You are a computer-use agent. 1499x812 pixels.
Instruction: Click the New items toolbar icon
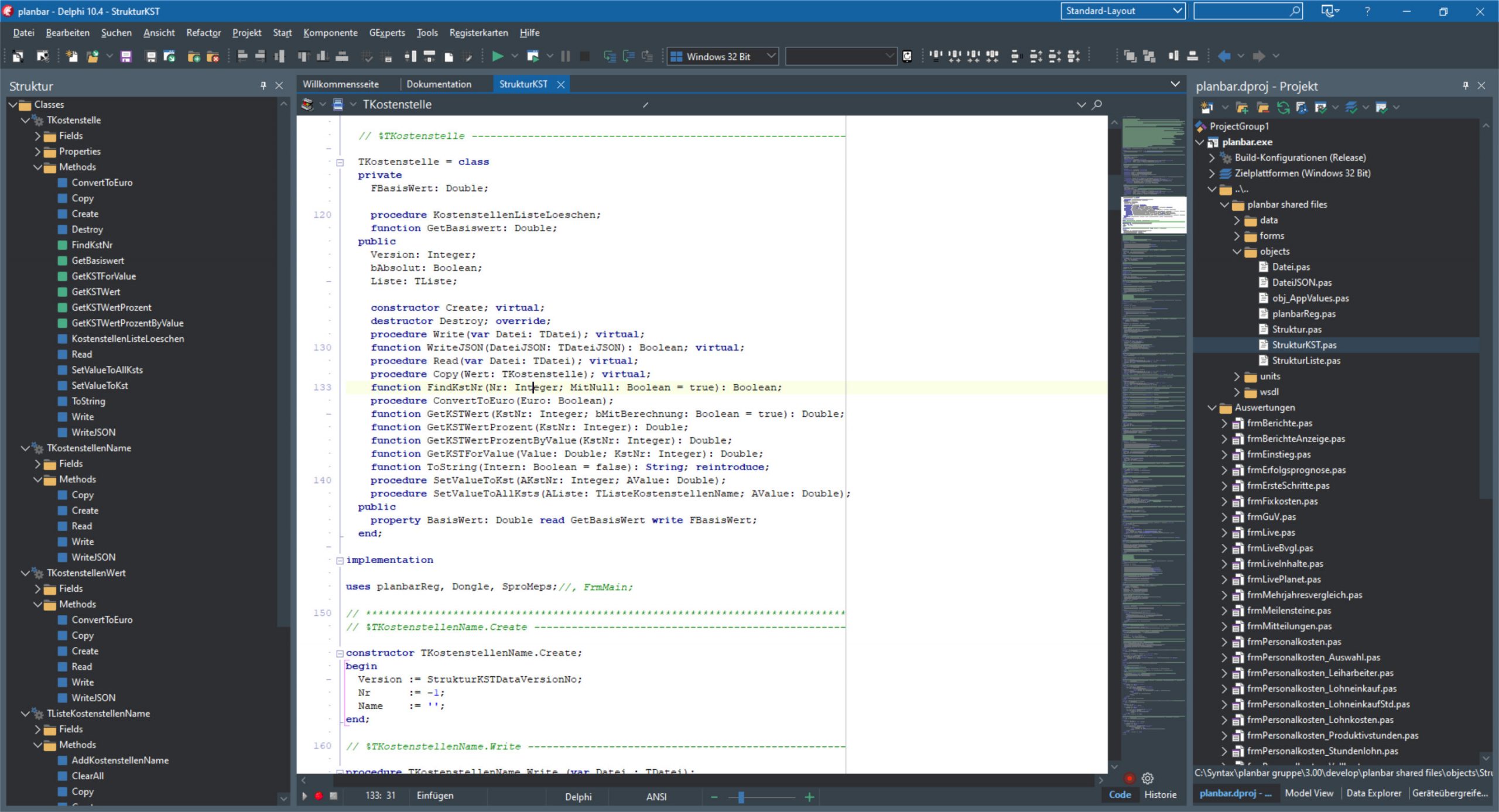71,56
